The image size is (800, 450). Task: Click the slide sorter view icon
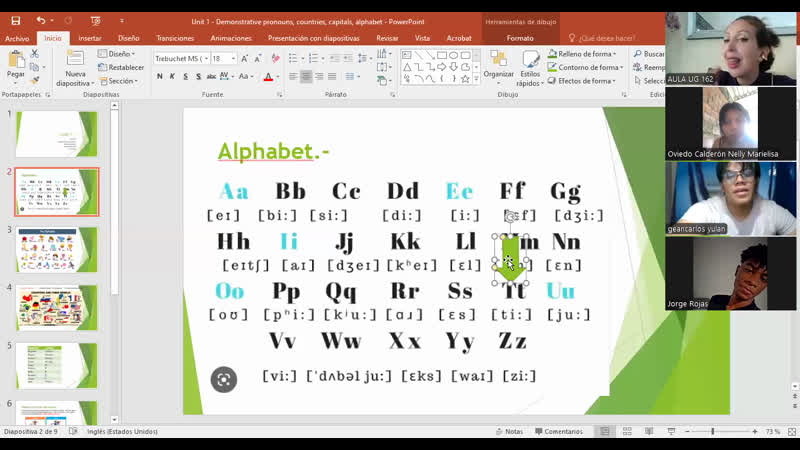point(625,431)
